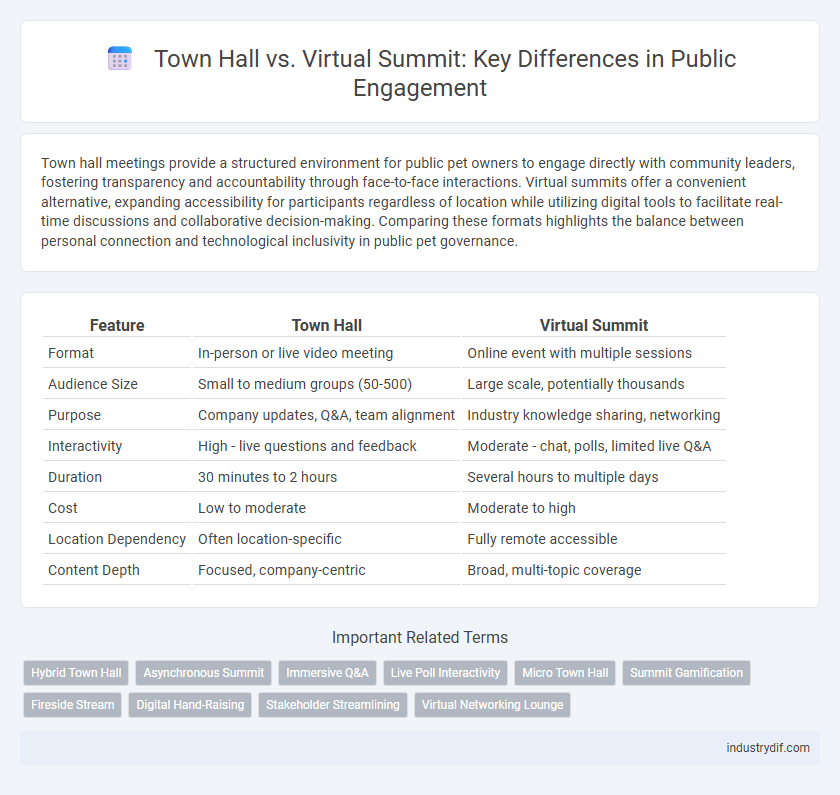This screenshot has width=840, height=795.
Task: Select the Purpose row label
Action: pos(74,415)
